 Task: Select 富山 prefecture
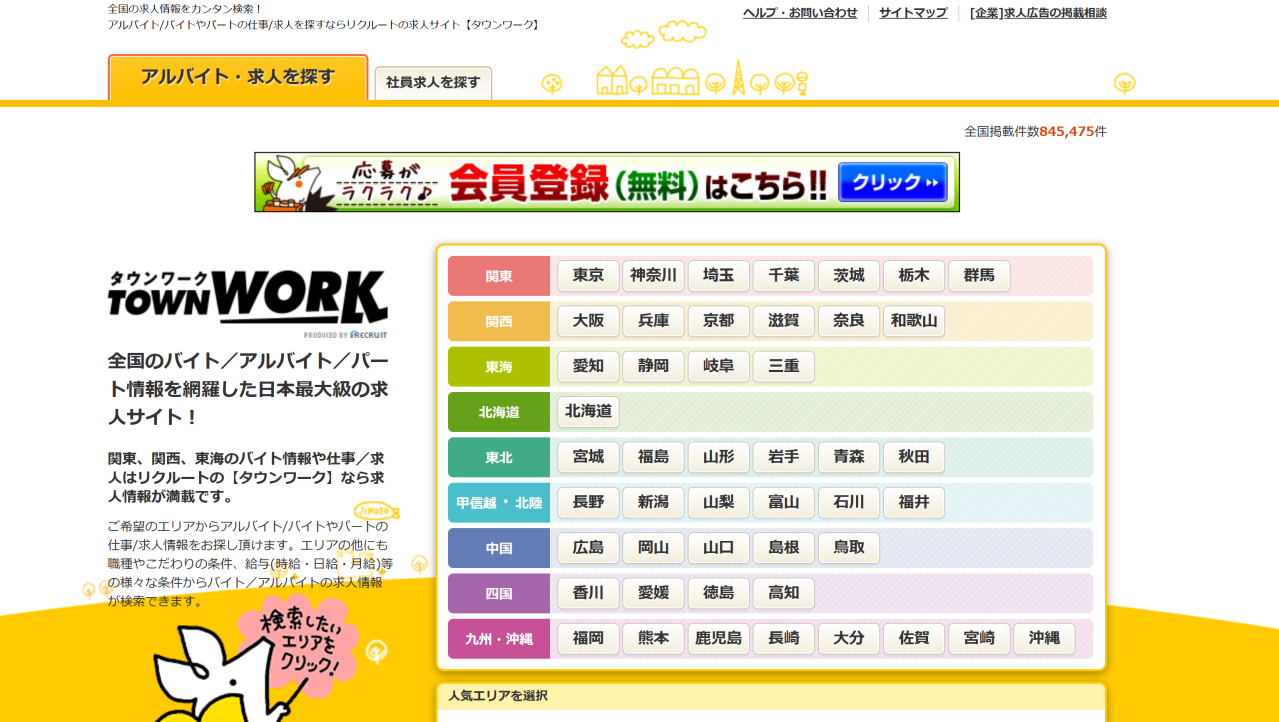click(783, 502)
